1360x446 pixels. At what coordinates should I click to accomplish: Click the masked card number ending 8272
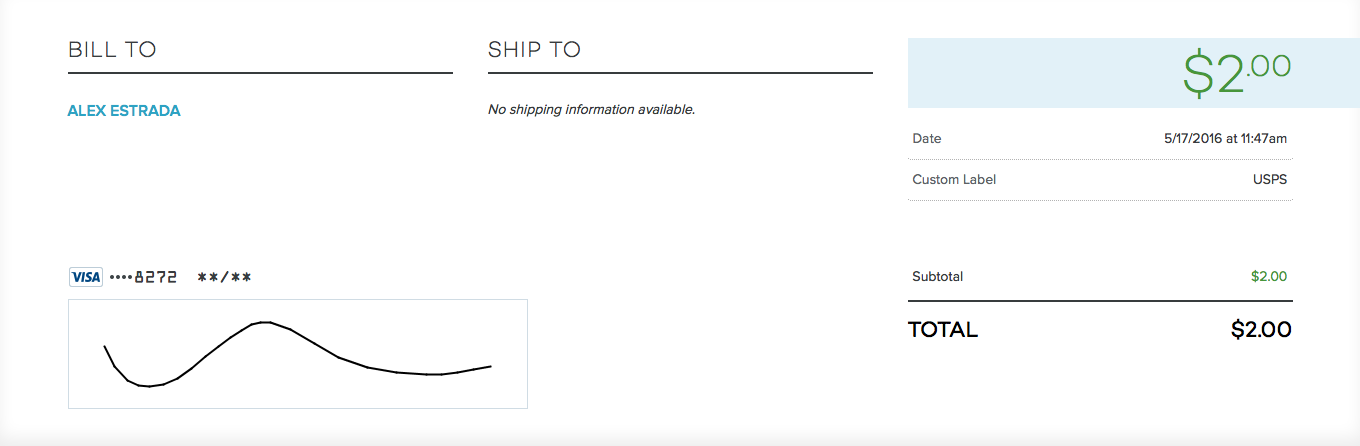pyautogui.click(x=143, y=277)
